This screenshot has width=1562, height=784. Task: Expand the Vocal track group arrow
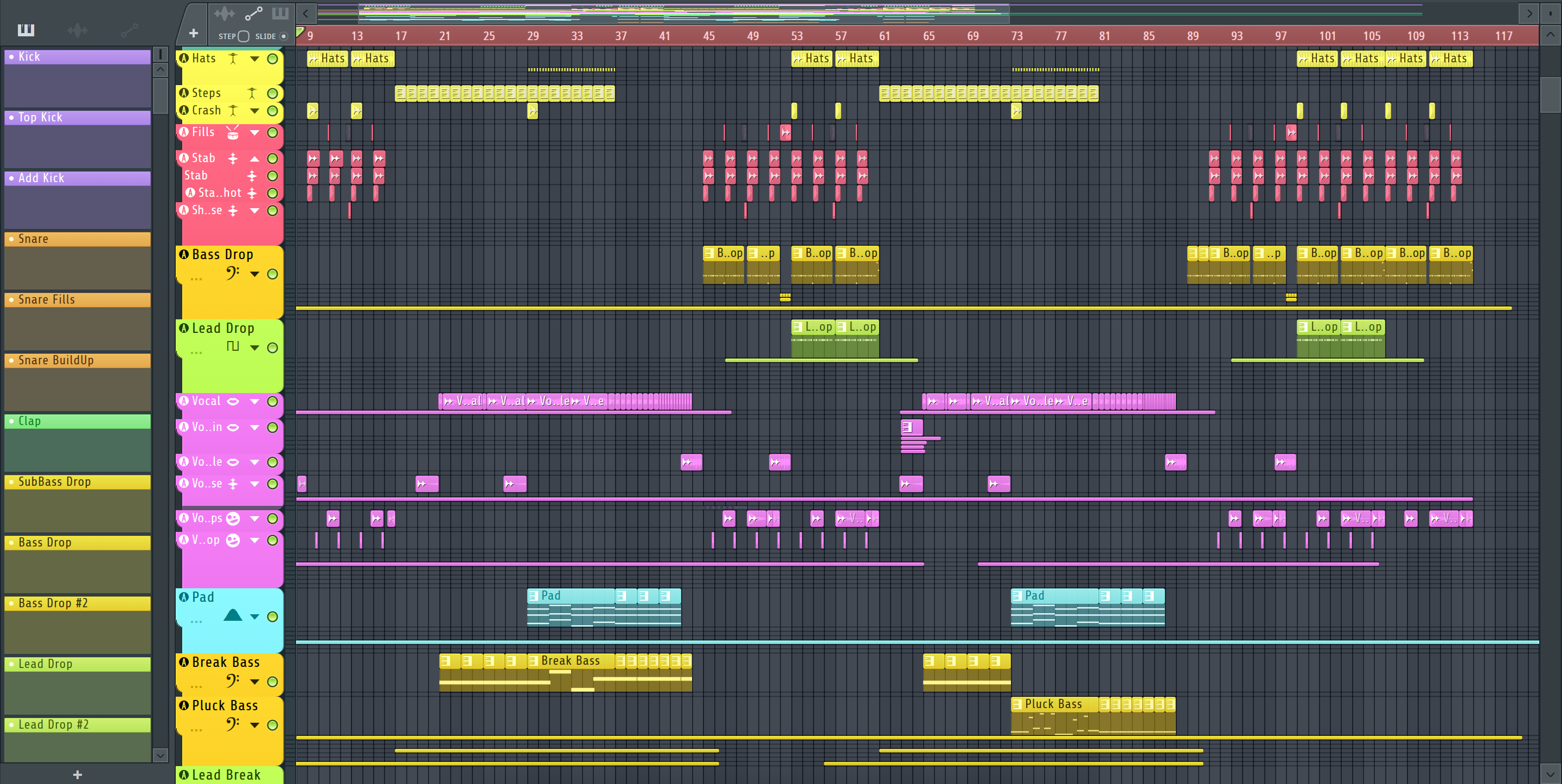click(x=255, y=401)
